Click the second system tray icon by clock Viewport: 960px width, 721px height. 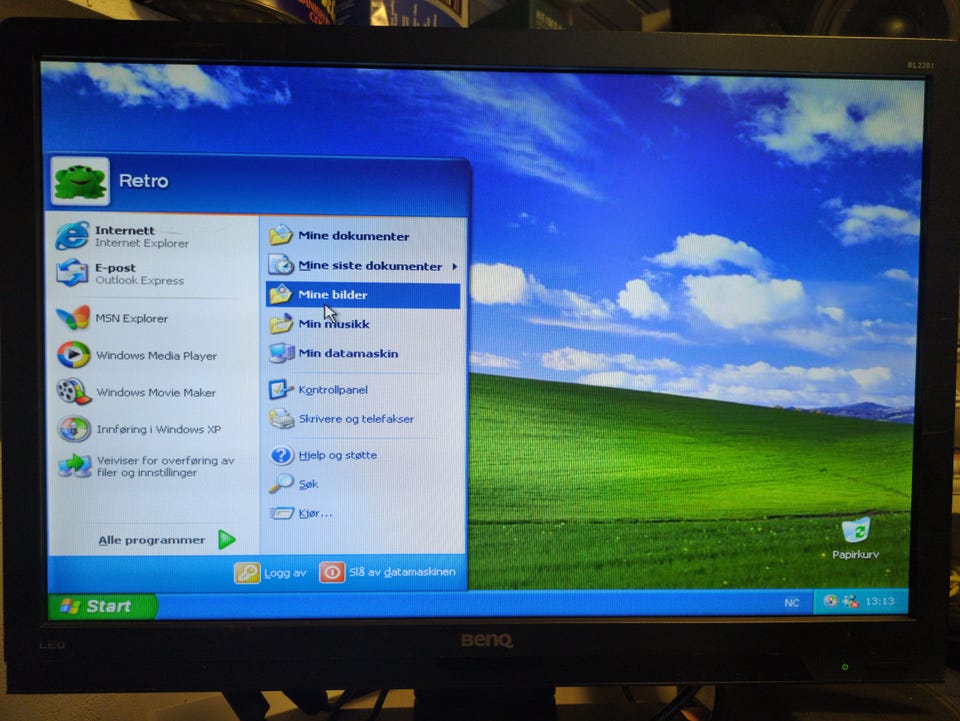point(850,602)
